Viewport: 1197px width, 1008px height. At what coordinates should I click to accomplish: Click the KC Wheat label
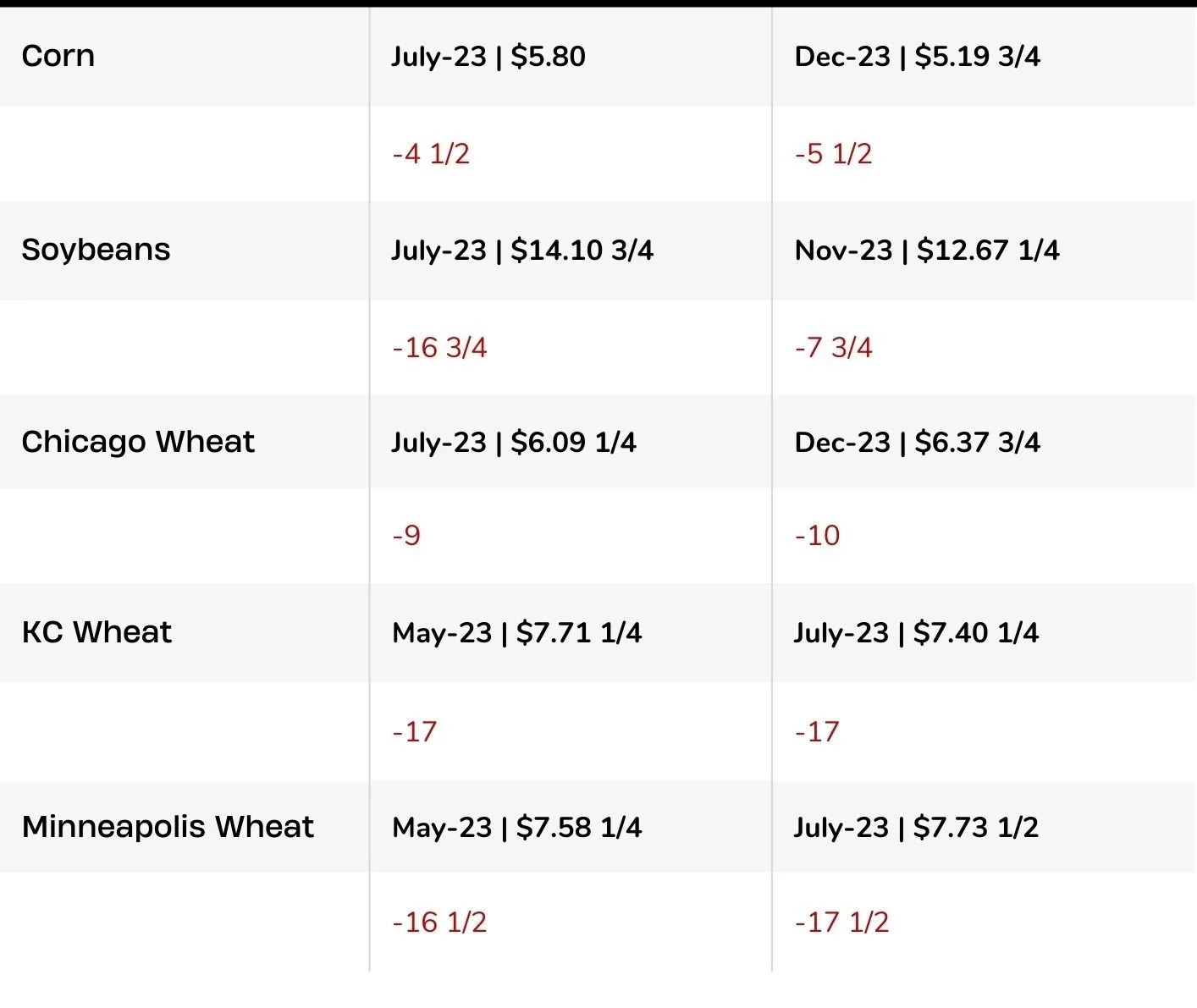pos(97,632)
